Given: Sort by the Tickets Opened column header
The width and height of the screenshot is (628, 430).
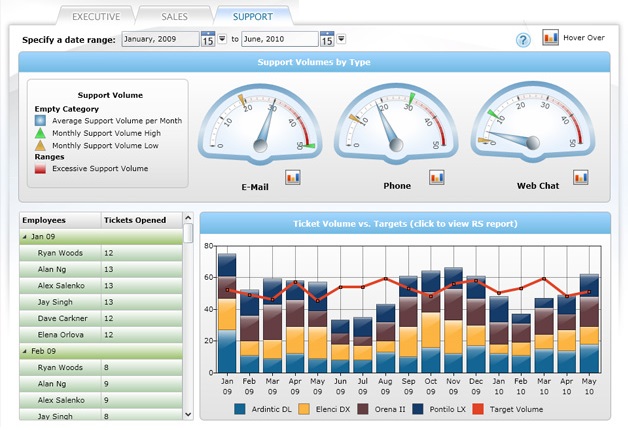Looking at the screenshot, I should click(141, 220).
